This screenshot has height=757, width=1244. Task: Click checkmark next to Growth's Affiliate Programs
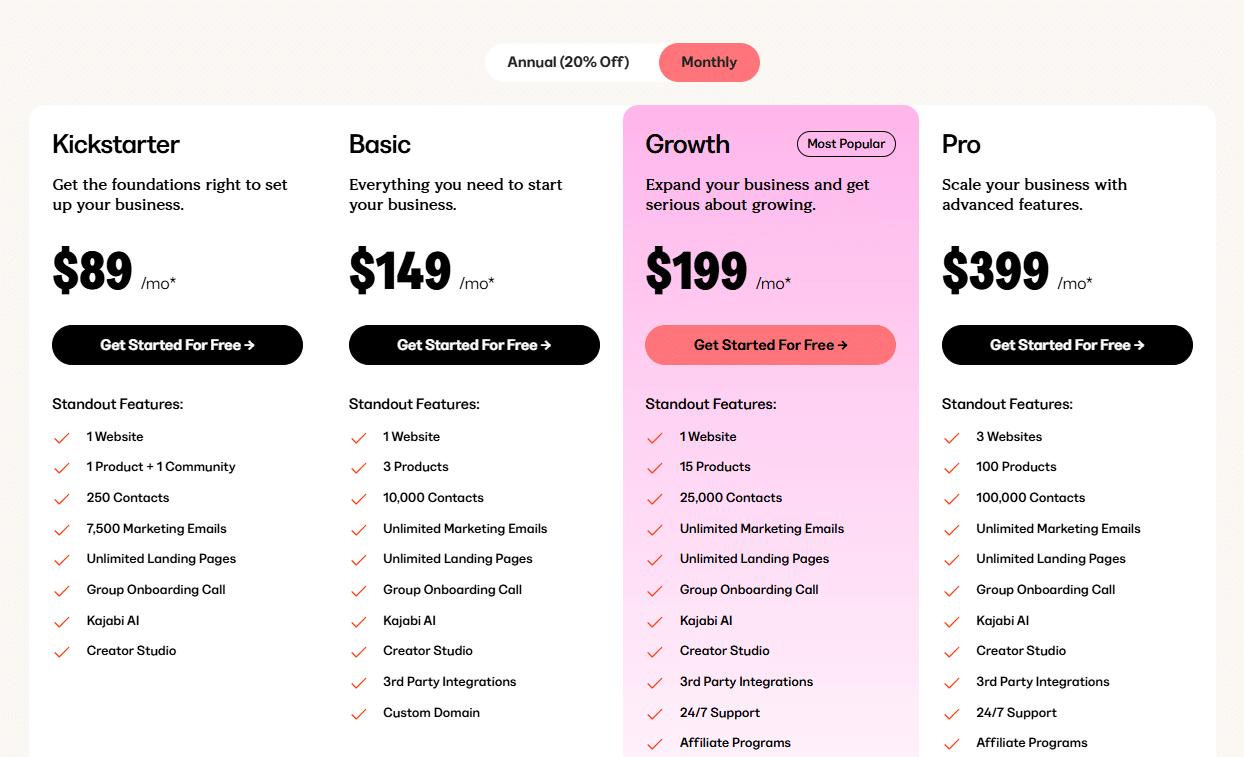point(655,743)
